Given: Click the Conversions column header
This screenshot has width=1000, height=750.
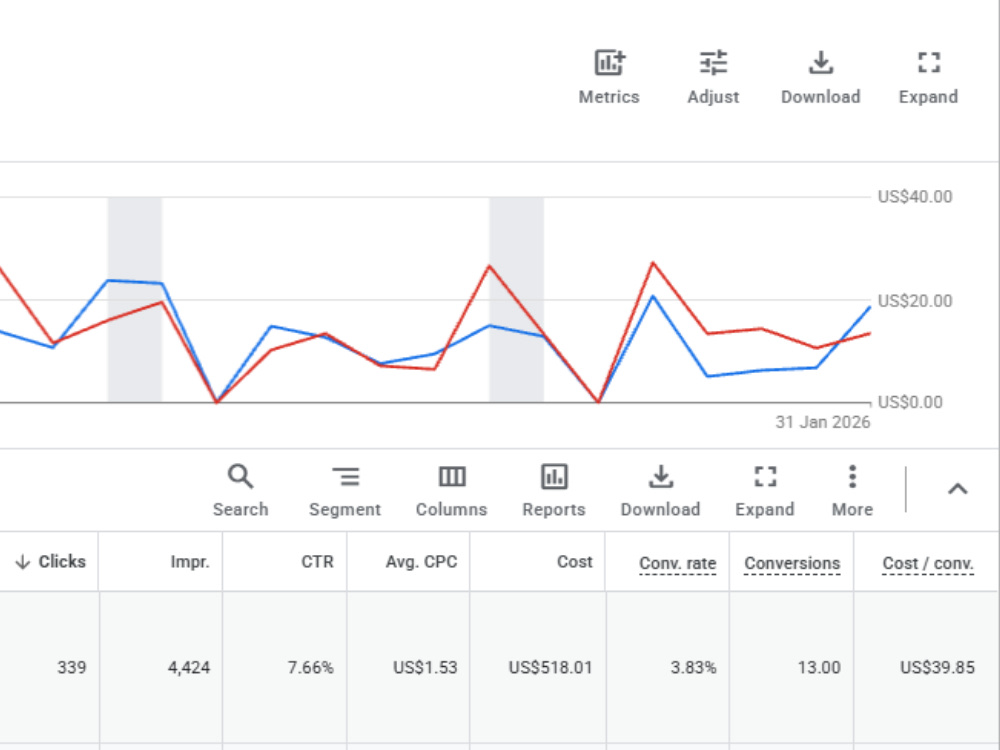Looking at the screenshot, I should (792, 563).
